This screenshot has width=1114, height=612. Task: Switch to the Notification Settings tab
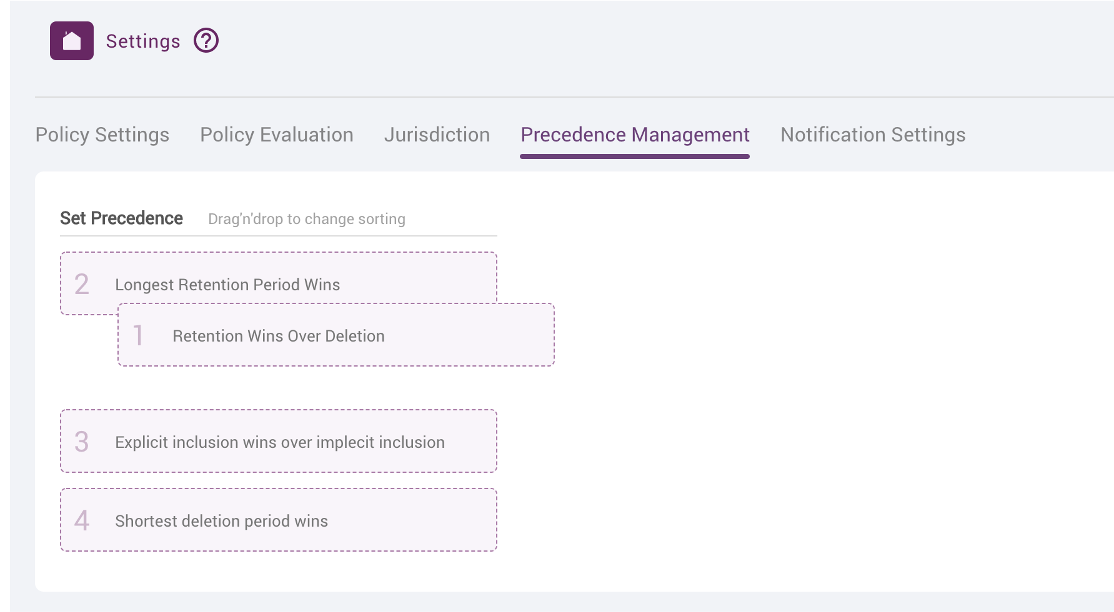872,134
